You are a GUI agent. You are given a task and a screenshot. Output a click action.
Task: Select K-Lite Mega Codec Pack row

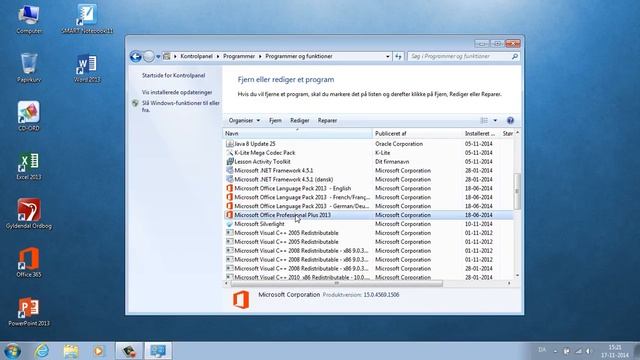coord(369,153)
